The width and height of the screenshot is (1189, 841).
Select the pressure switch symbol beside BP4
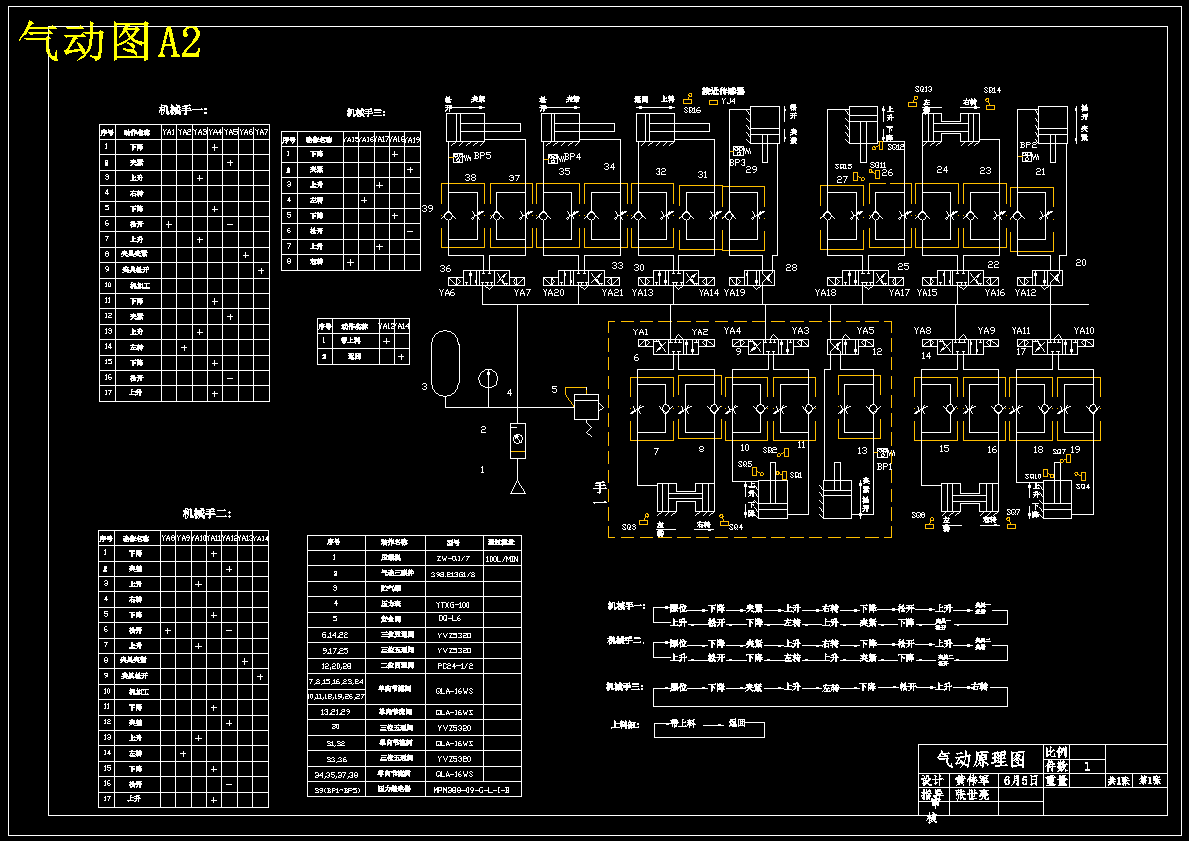[554, 158]
